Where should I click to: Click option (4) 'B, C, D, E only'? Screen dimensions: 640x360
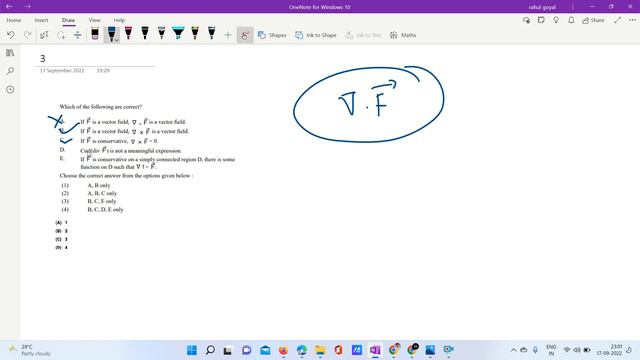pos(105,209)
